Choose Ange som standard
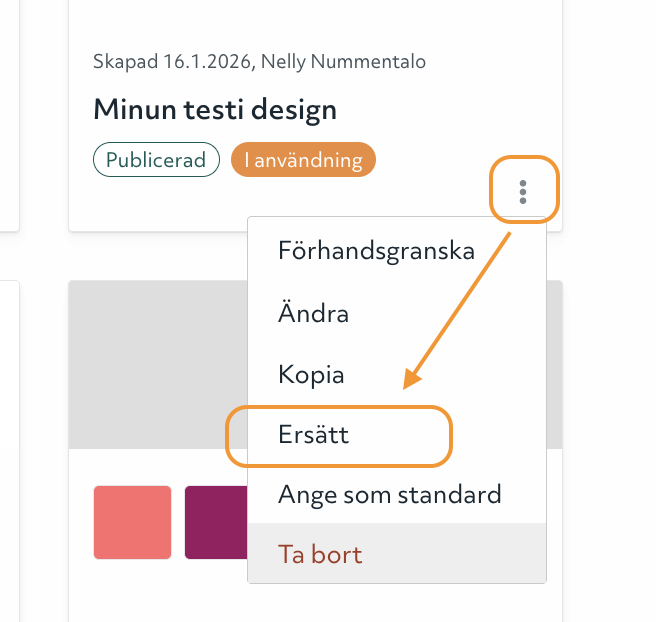The width and height of the screenshot is (656, 622). coord(389,494)
